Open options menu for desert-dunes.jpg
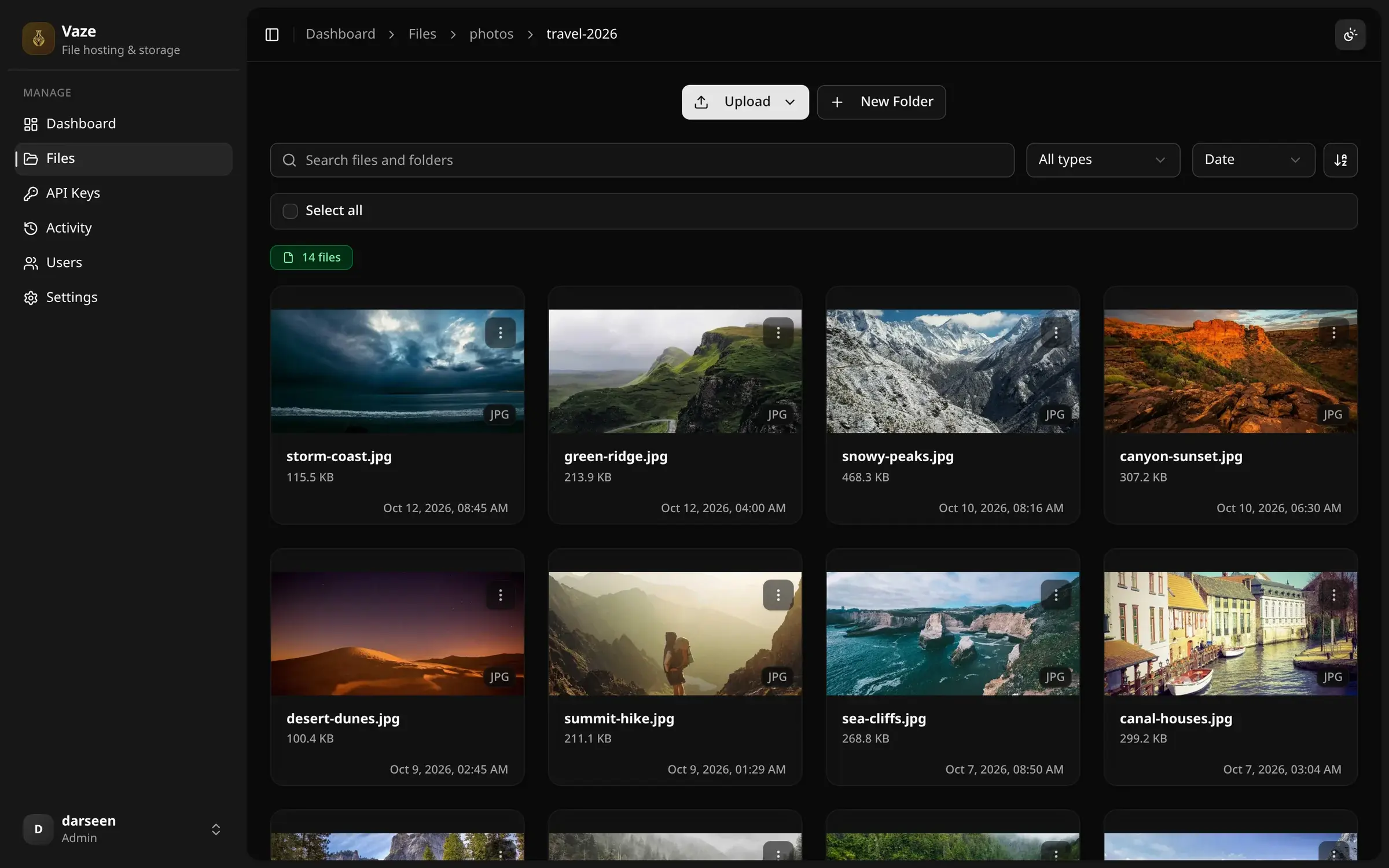The height and width of the screenshot is (868, 1389). pyautogui.click(x=500, y=595)
